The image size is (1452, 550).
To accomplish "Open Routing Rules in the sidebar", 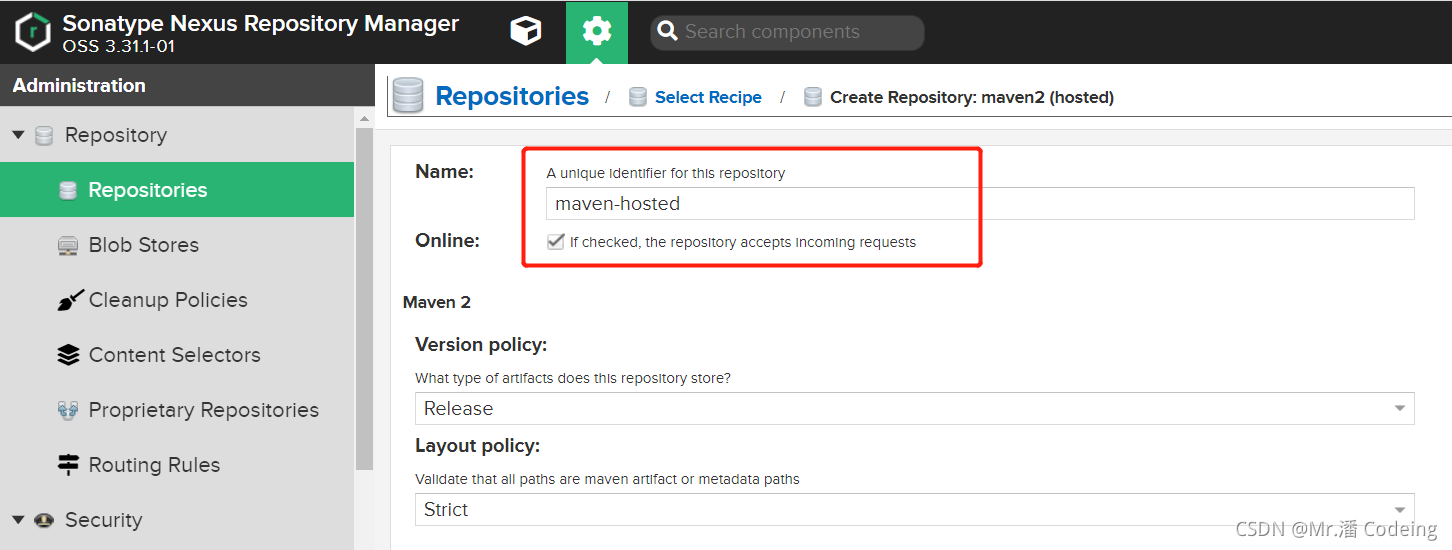I will point(177,465).
